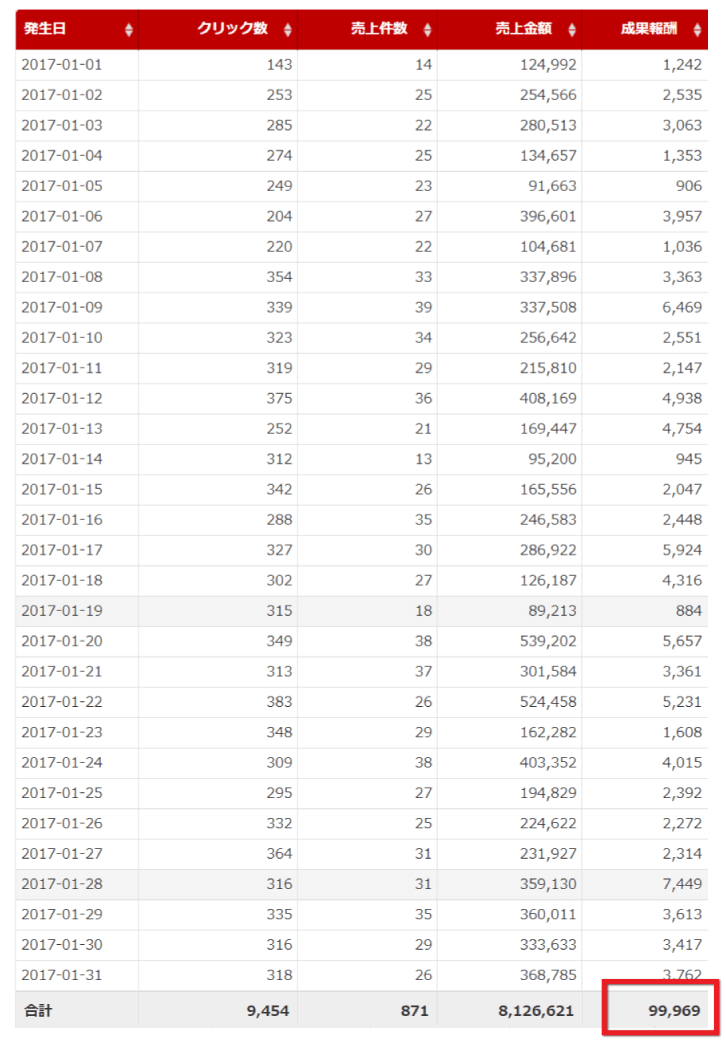This screenshot has width=726, height=1045.
Task: Click the total sales count 871
Action: pos(413,1011)
